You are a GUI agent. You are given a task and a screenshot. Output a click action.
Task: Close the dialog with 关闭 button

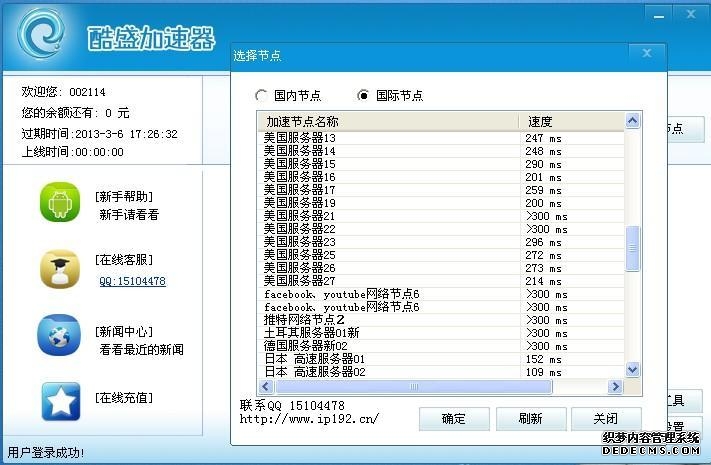(606, 419)
